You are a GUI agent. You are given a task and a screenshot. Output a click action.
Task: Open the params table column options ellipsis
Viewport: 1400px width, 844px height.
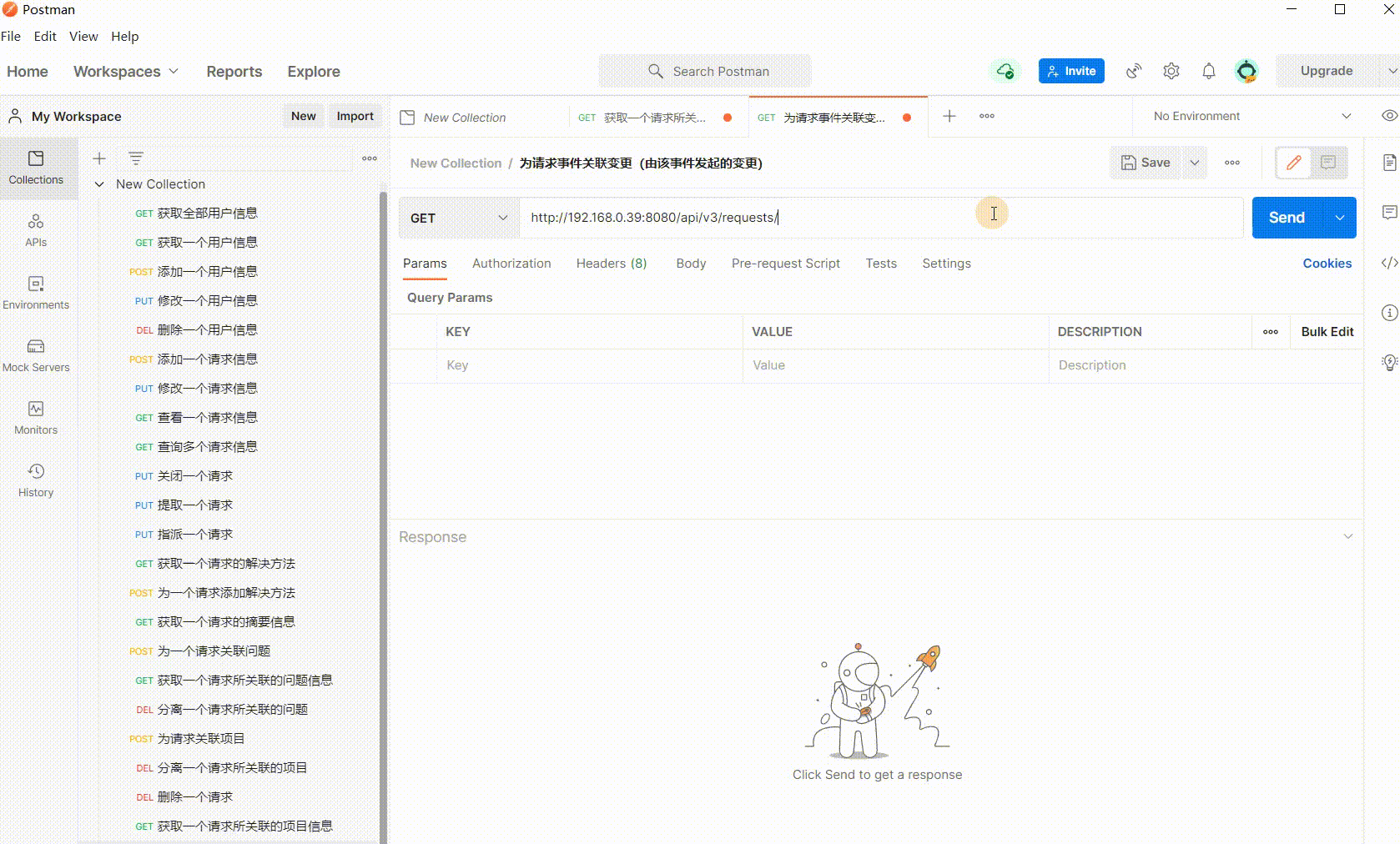[x=1271, y=332]
